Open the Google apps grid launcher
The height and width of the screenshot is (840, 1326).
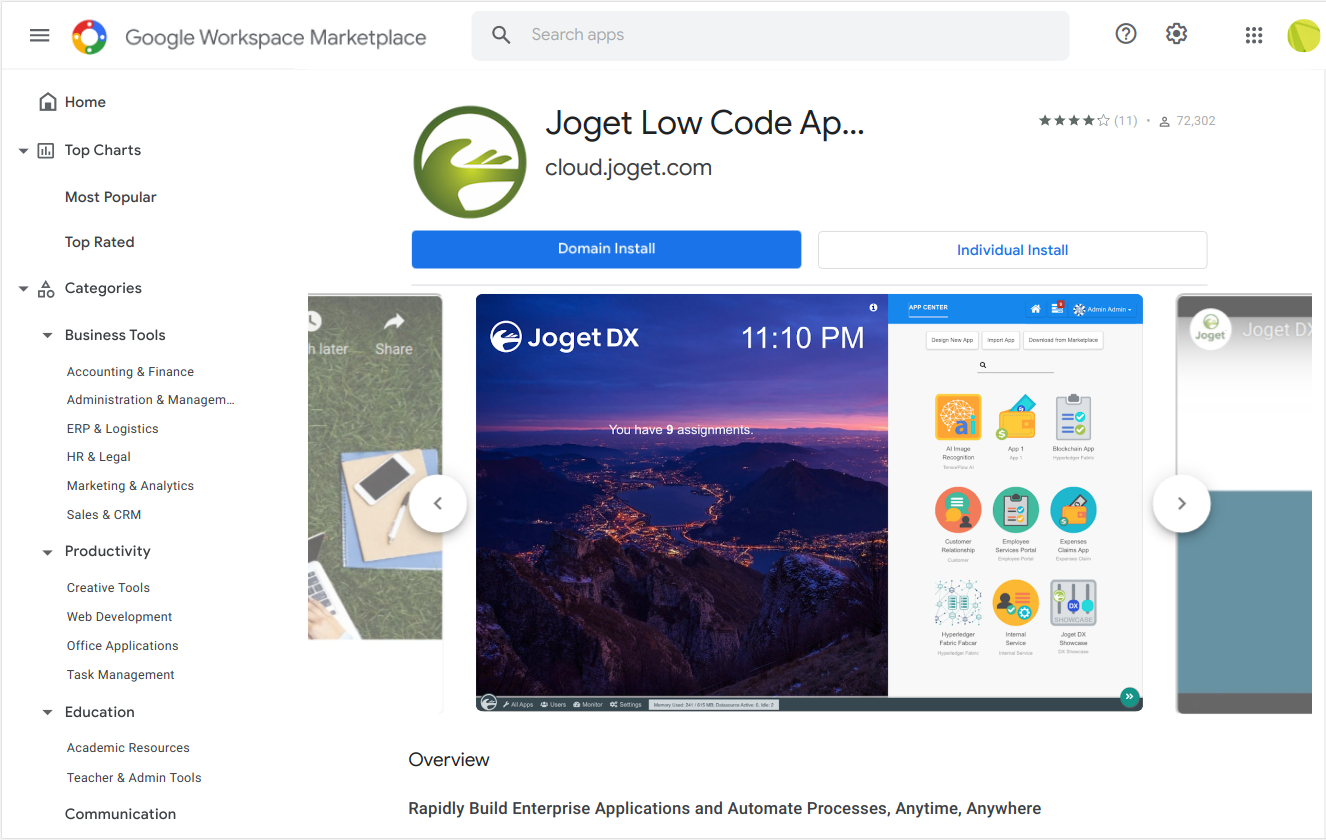point(1254,35)
